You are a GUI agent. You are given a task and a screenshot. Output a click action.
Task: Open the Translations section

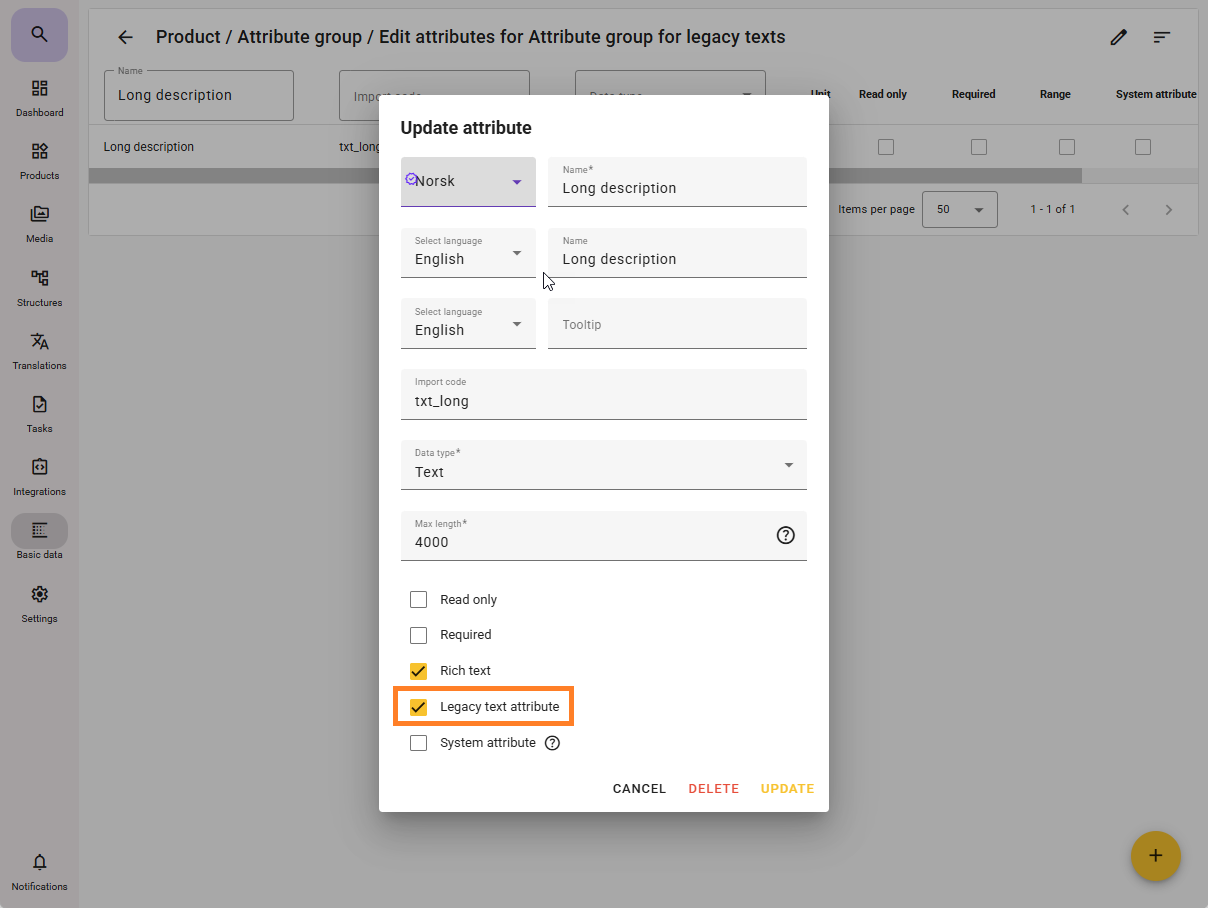tap(39, 351)
